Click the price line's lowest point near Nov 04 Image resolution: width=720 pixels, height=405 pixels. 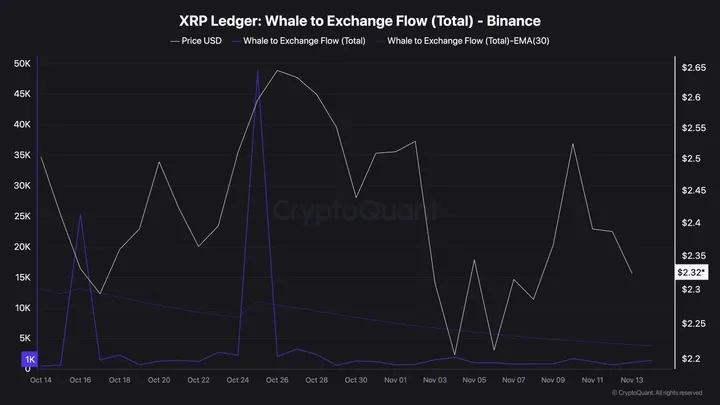coord(455,355)
